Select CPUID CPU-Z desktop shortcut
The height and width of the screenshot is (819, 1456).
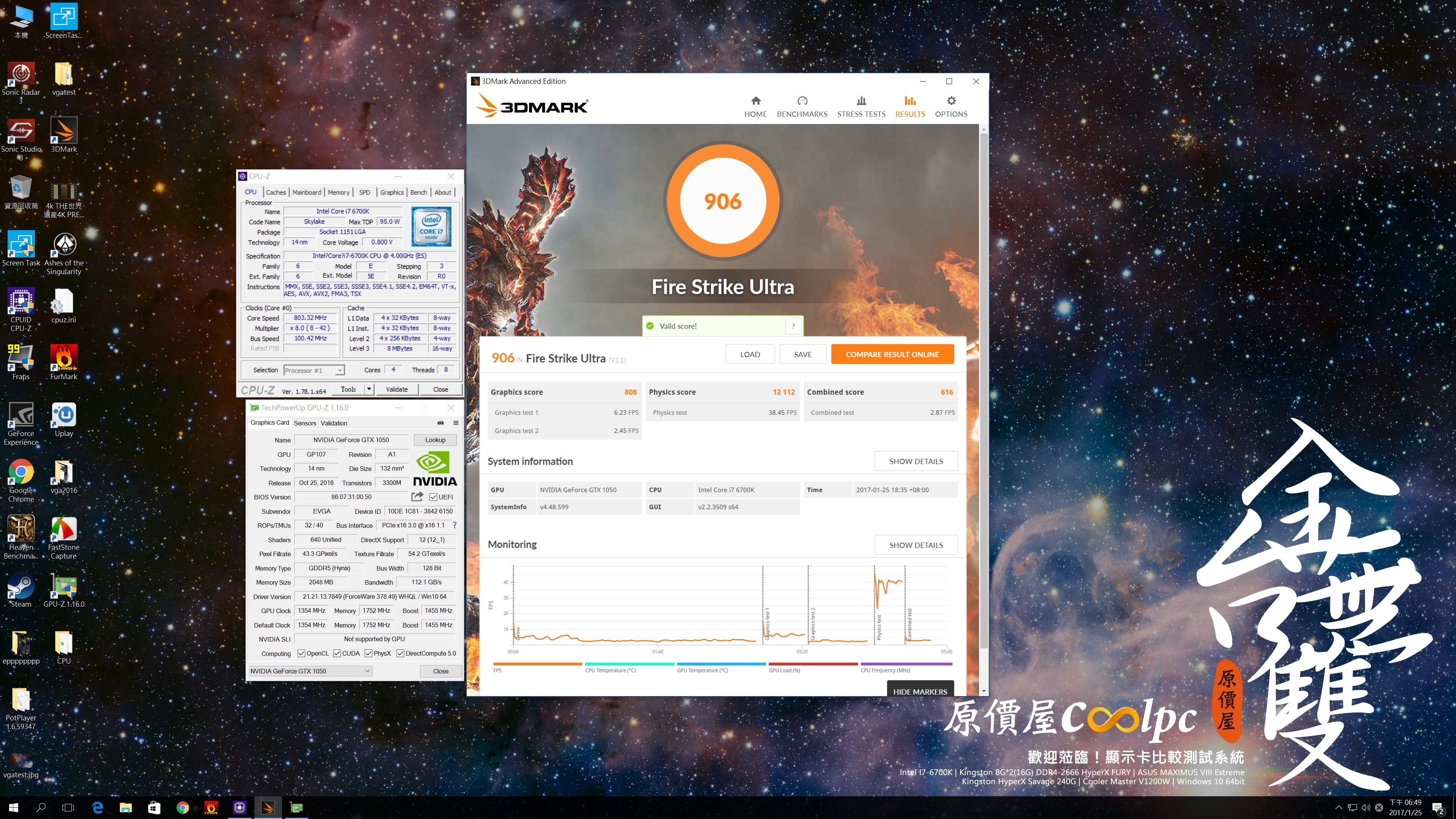pos(21,309)
